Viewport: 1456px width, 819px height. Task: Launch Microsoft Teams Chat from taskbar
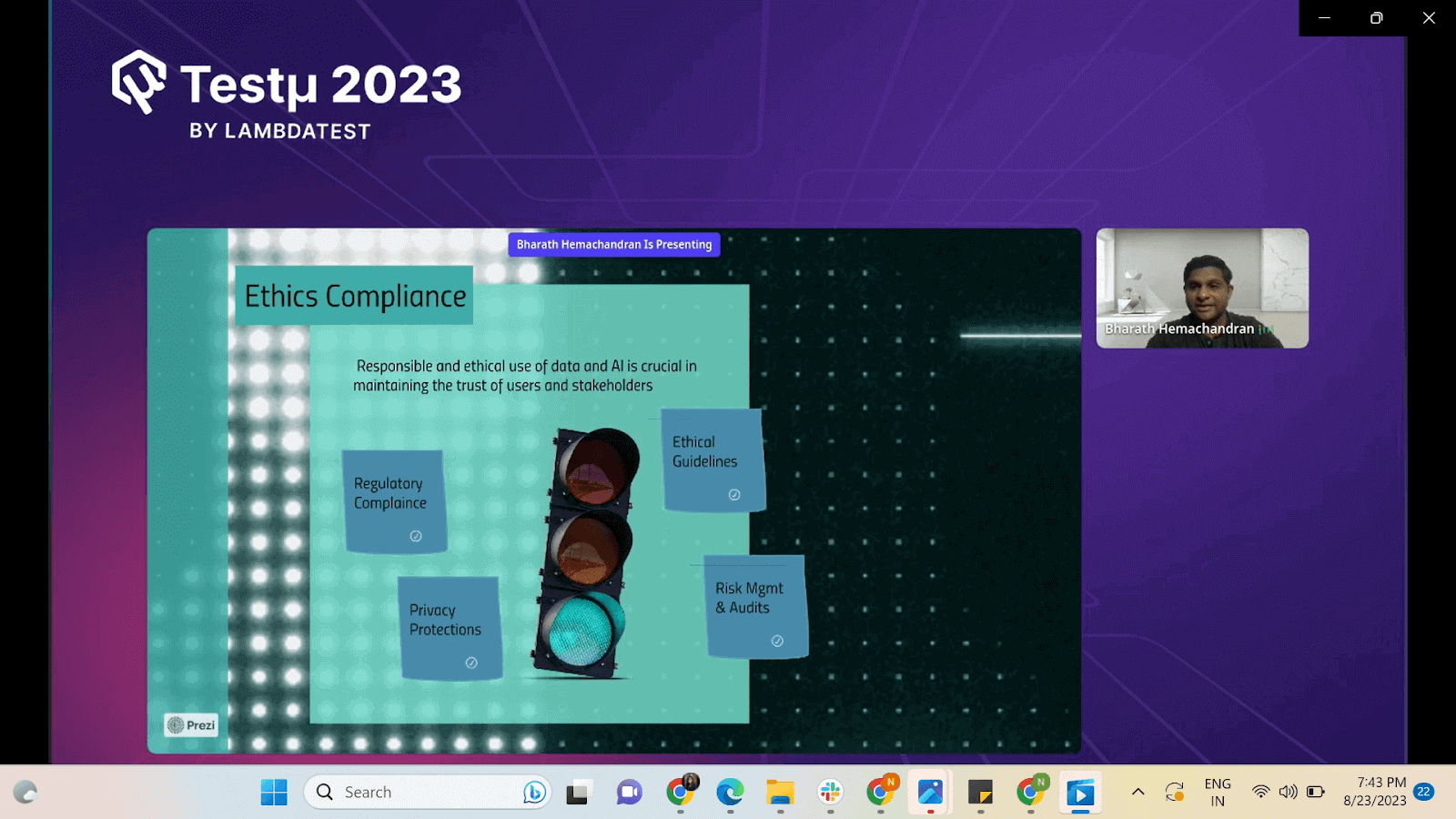click(629, 793)
